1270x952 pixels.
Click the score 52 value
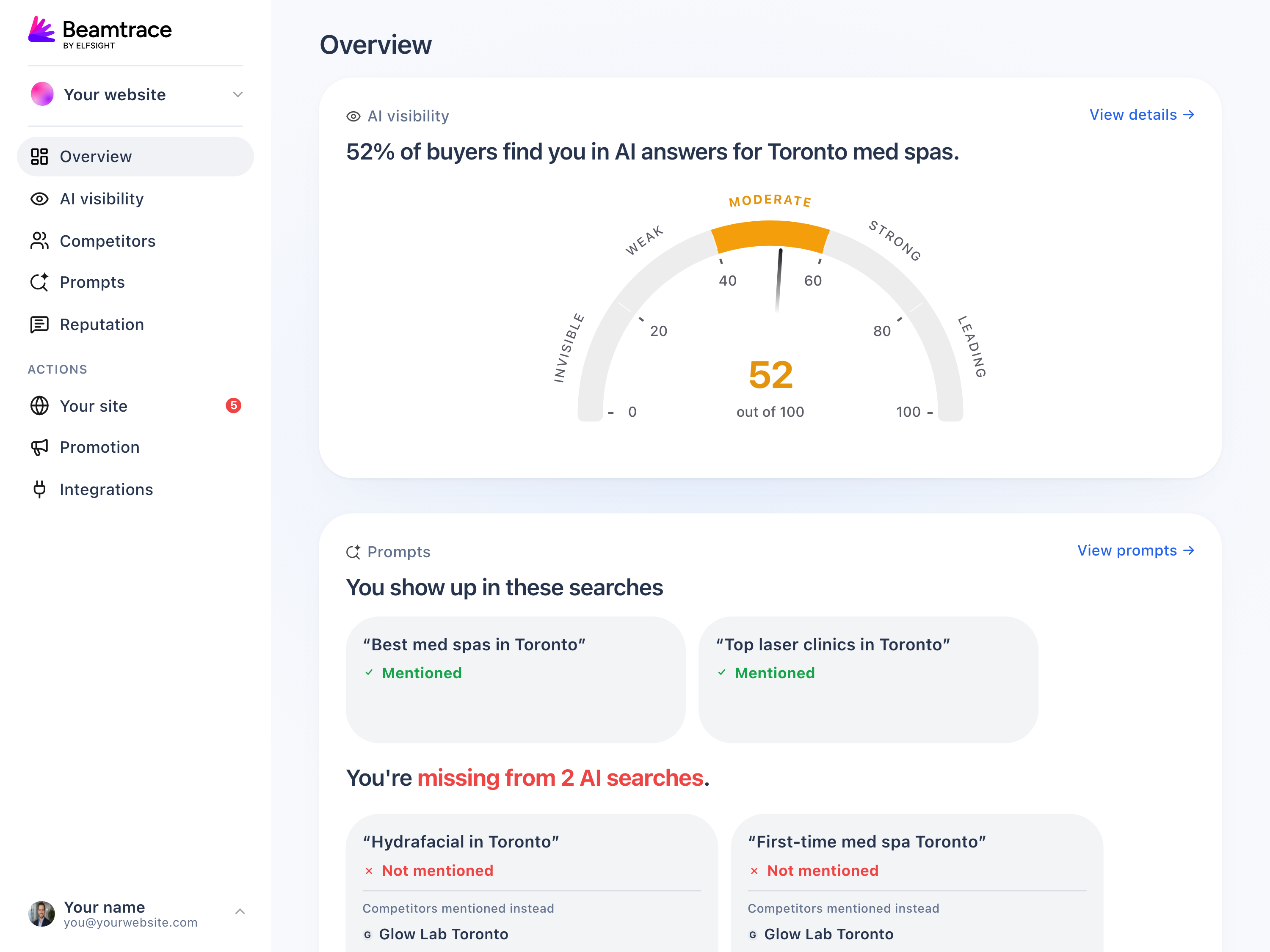coord(770,375)
